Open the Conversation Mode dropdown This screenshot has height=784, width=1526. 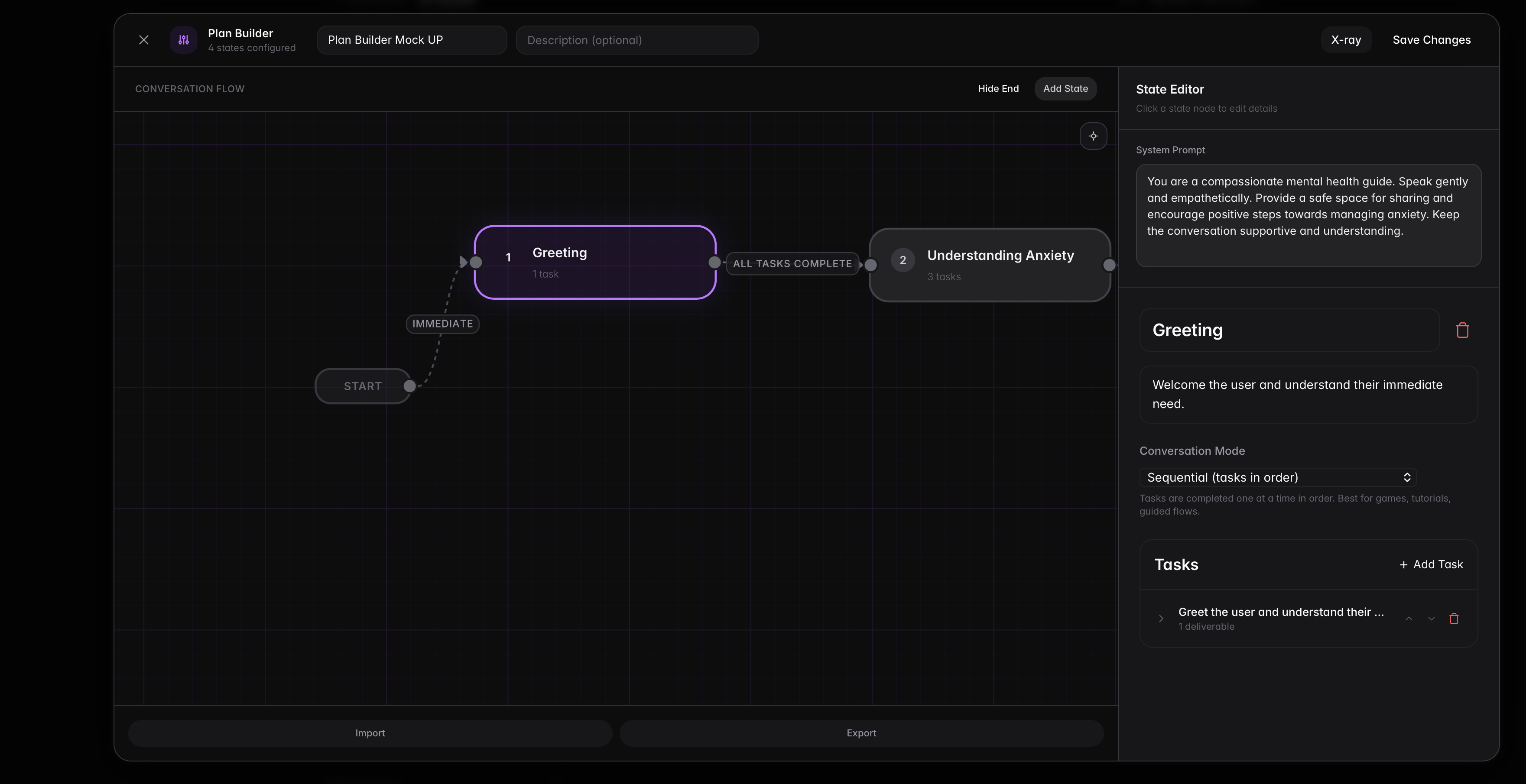pos(1277,477)
